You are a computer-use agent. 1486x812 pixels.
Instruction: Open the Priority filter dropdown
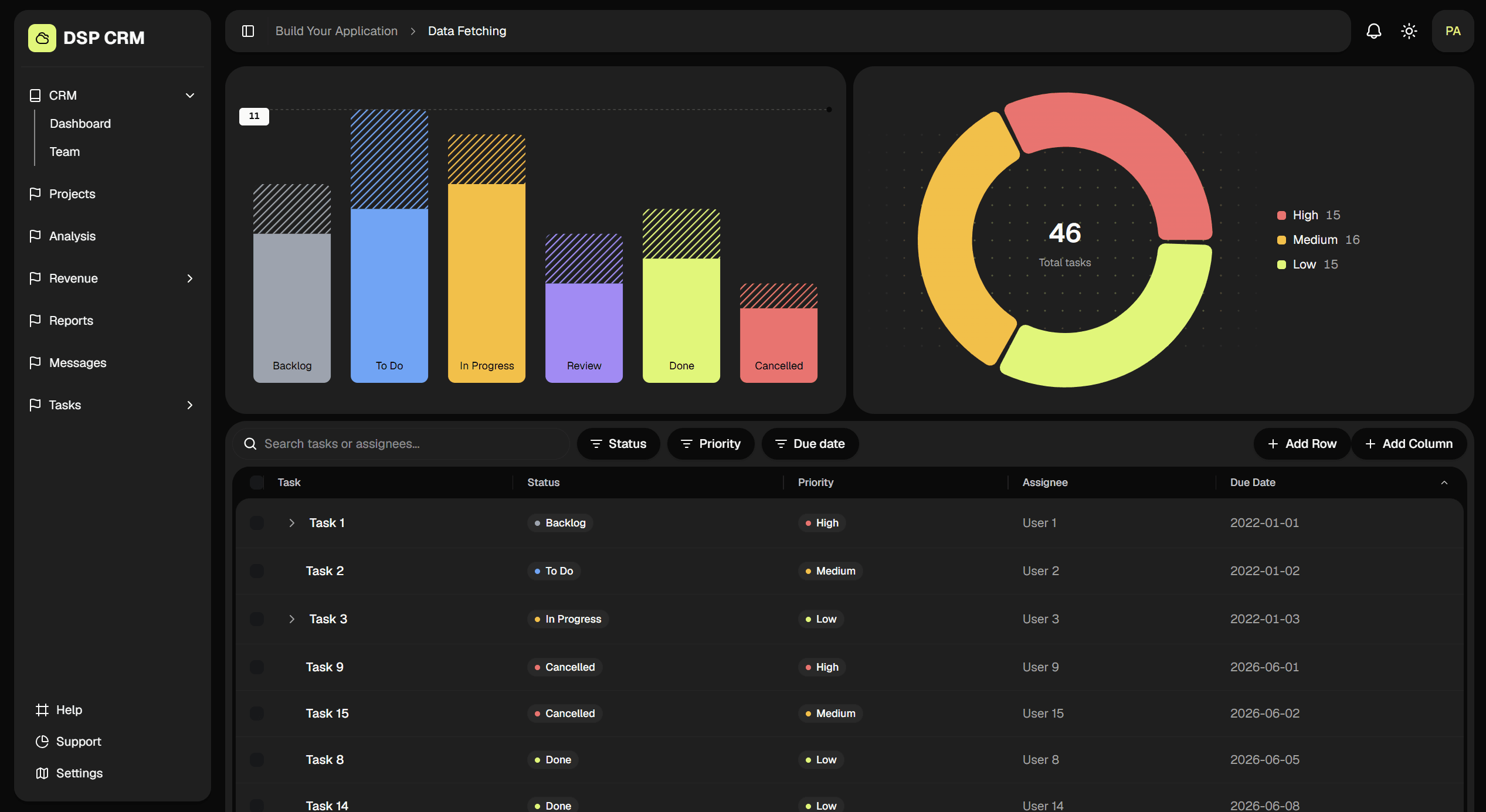click(x=711, y=444)
